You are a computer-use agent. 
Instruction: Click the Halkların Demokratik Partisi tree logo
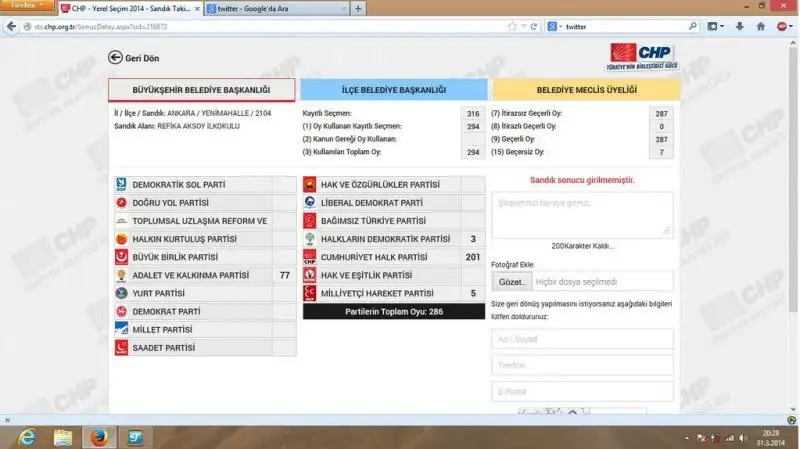pyautogui.click(x=310, y=239)
